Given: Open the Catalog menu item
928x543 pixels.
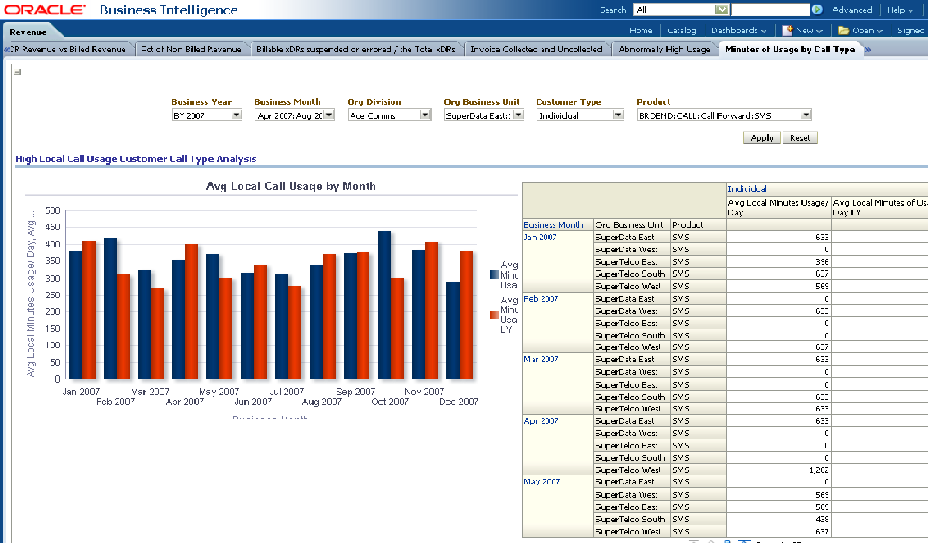Looking at the screenshot, I should coord(682,30).
